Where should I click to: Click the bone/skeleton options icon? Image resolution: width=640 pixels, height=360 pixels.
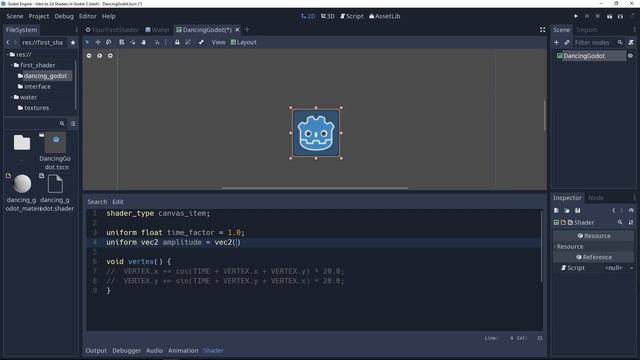coord(201,42)
